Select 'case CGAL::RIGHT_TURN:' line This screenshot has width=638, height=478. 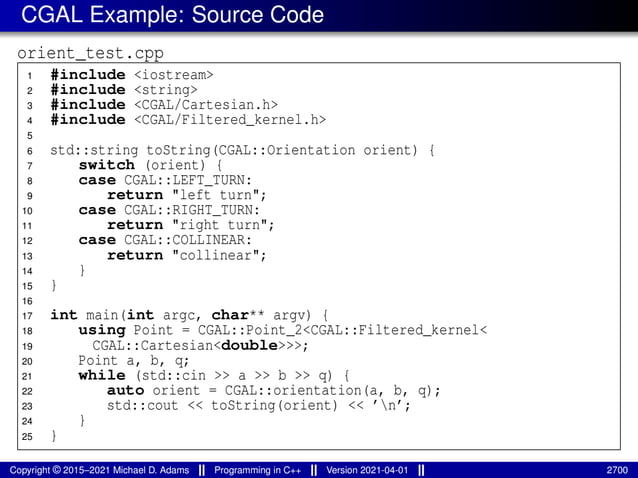(169, 210)
